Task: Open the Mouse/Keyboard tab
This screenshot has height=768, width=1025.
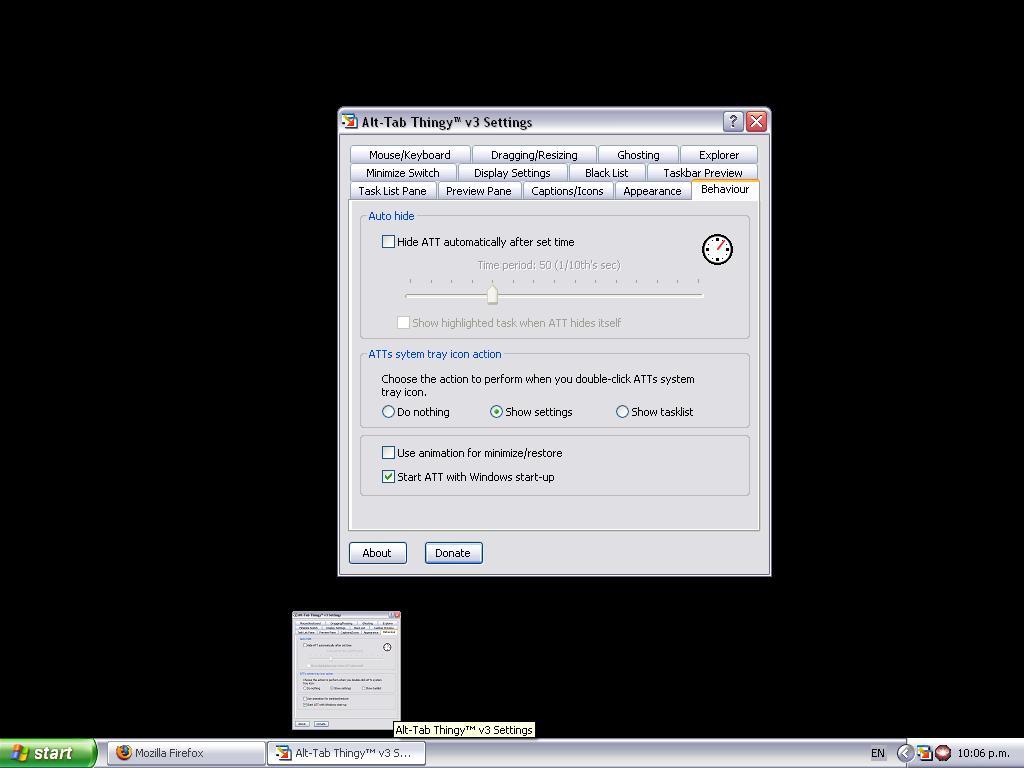Action: point(409,154)
